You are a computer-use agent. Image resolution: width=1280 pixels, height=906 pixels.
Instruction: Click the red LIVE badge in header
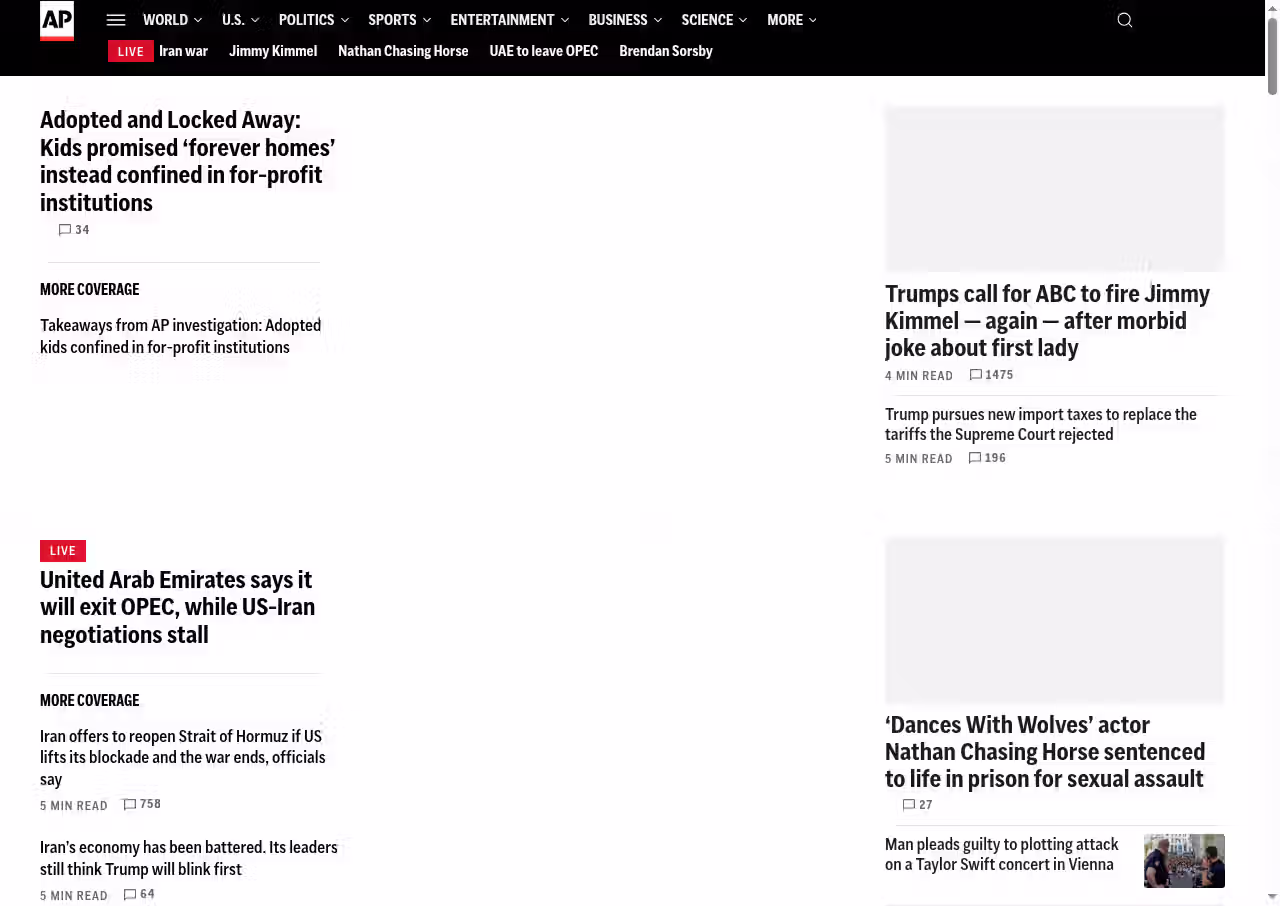pyautogui.click(x=131, y=51)
